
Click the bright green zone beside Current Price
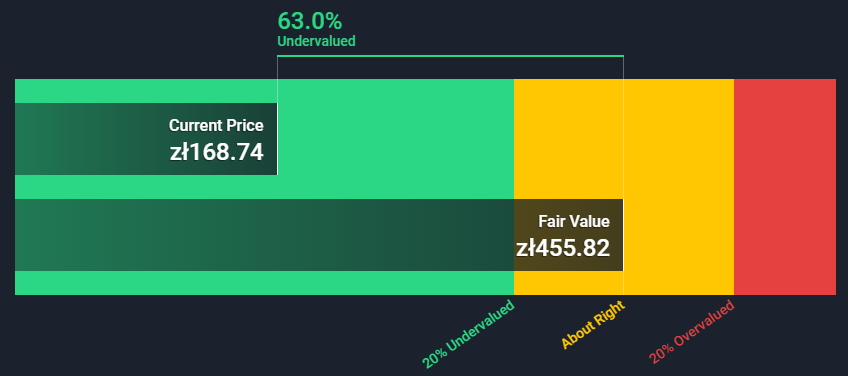pos(395,139)
